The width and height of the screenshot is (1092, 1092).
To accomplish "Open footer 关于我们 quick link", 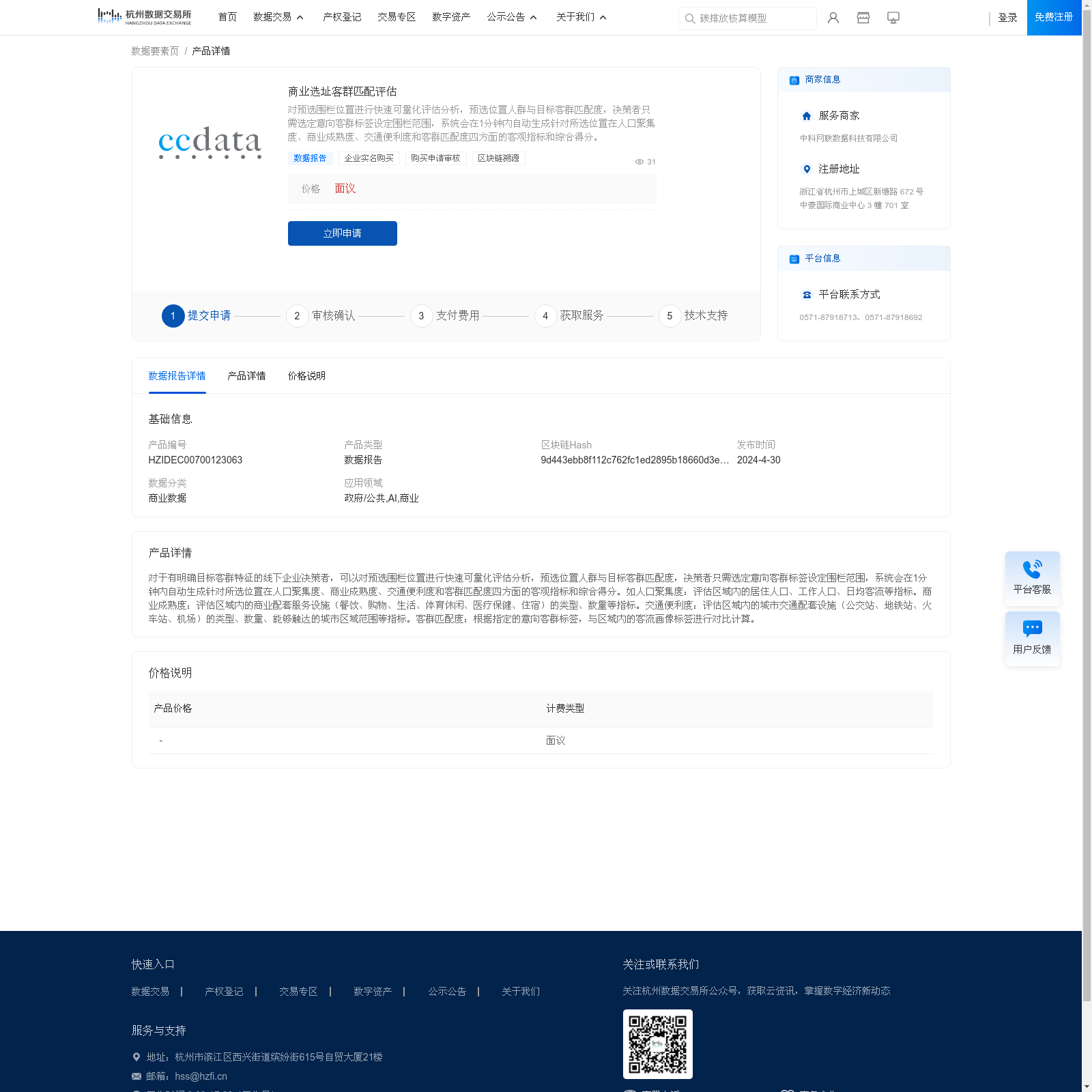I will point(521,992).
